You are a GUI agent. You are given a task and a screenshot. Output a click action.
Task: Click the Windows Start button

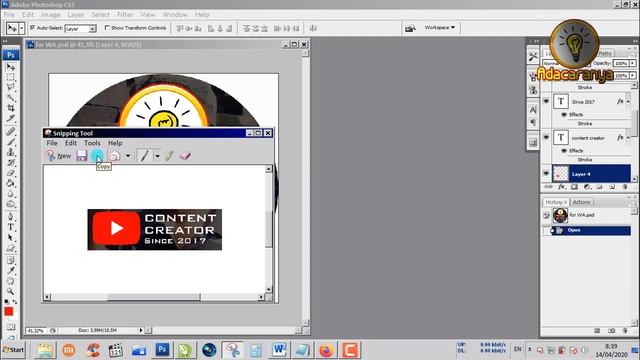click(x=13, y=350)
